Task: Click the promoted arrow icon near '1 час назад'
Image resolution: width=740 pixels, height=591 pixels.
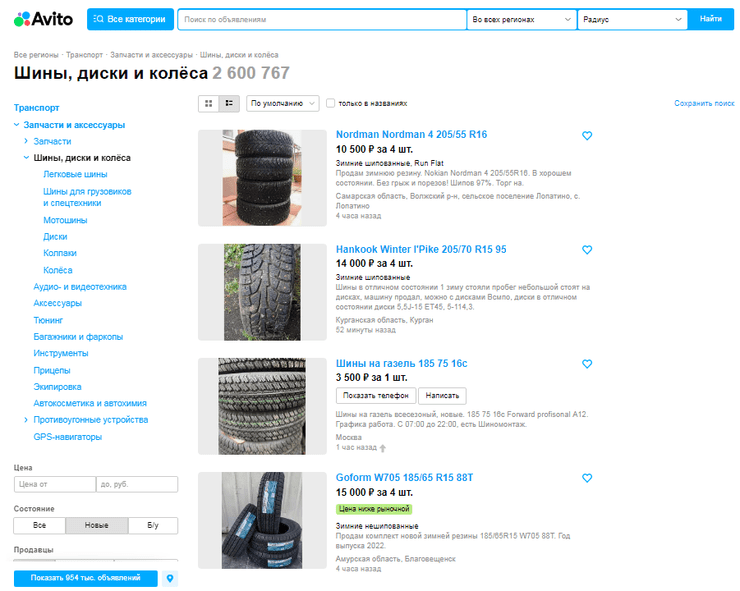Action: click(383, 448)
